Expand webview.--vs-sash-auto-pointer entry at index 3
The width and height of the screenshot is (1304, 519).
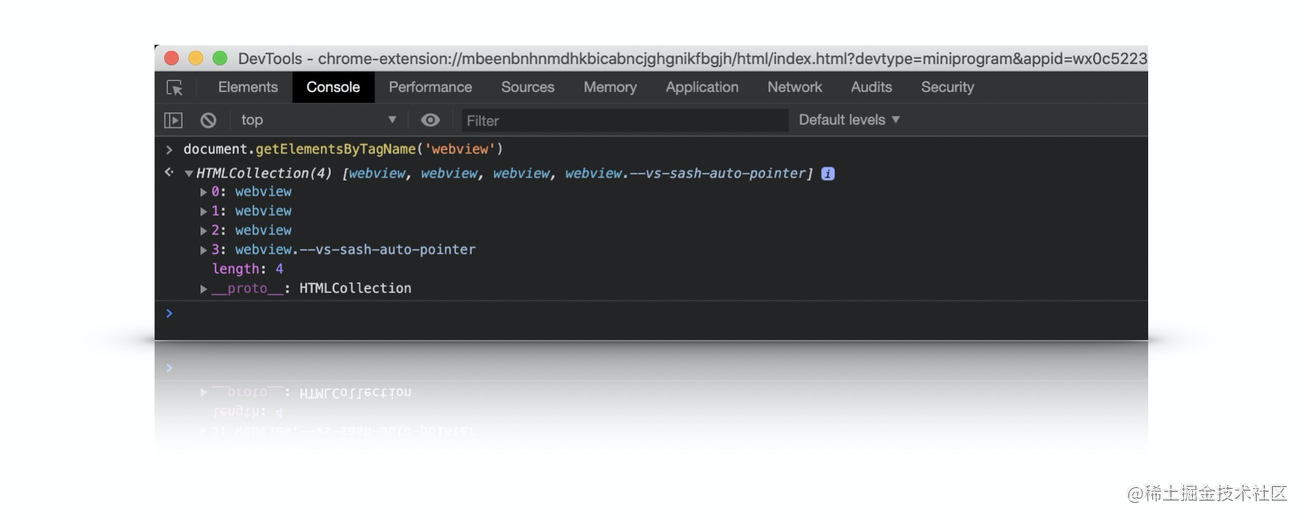pos(204,250)
